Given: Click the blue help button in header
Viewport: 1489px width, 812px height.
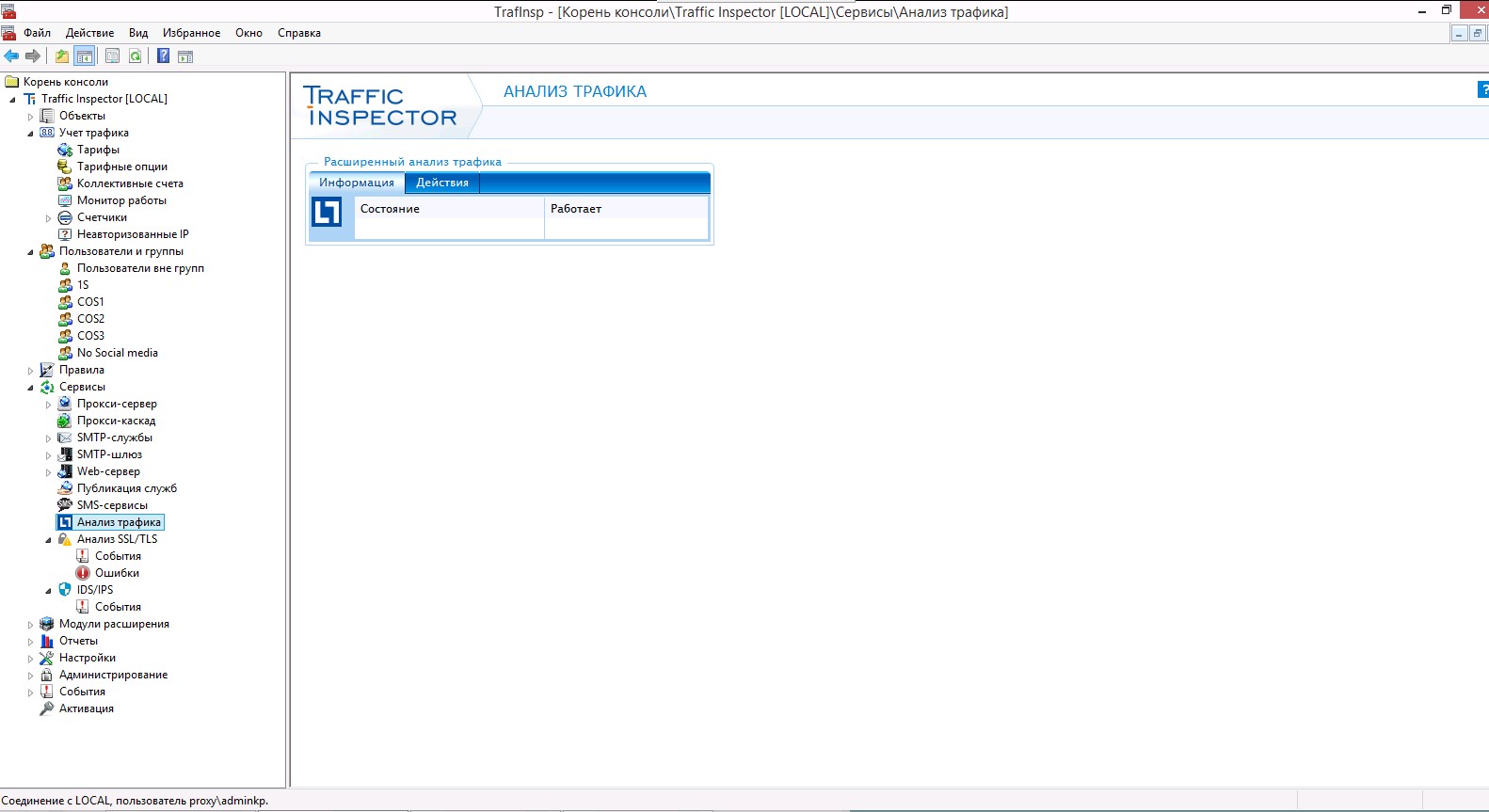Looking at the screenshot, I should [1483, 90].
